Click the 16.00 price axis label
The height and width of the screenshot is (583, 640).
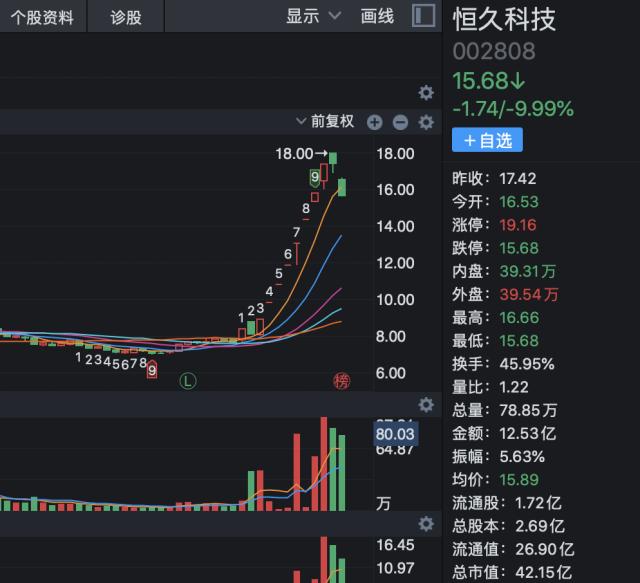[395, 190]
